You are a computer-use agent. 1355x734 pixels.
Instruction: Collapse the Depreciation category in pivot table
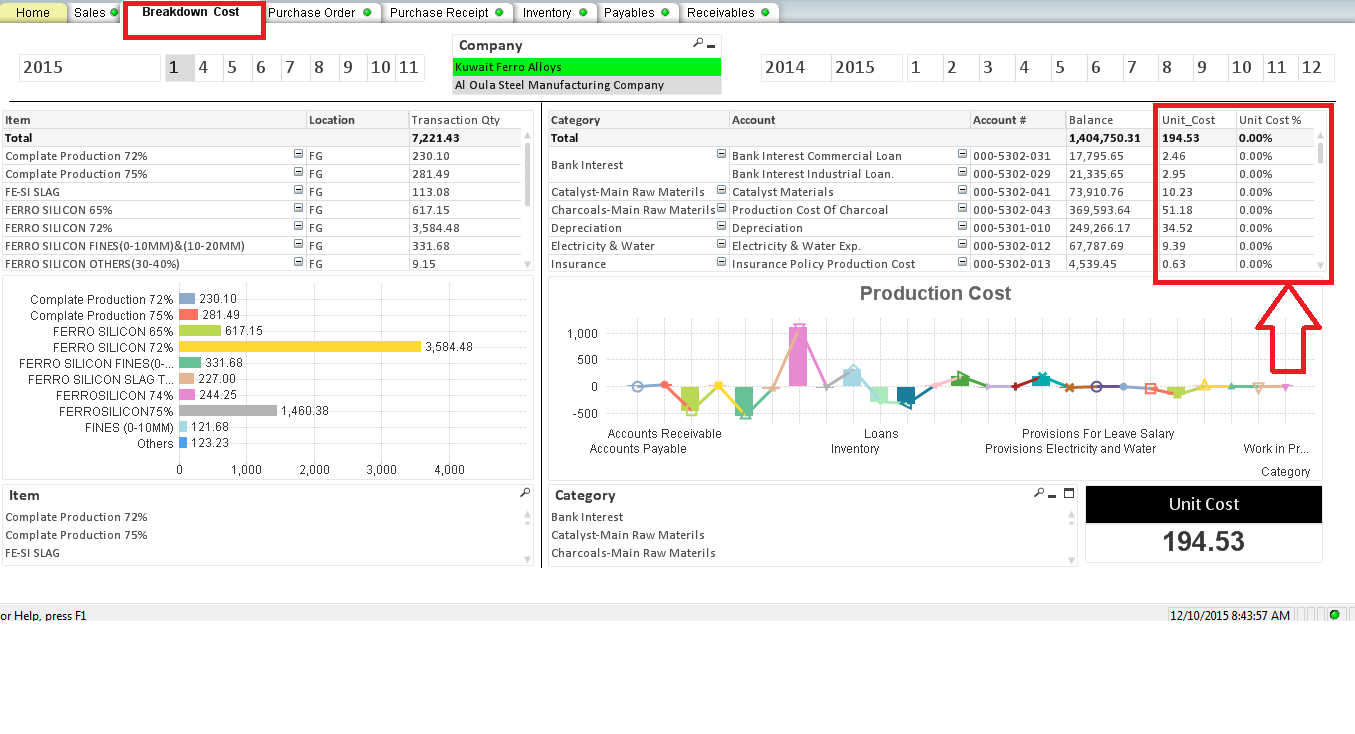click(721, 228)
